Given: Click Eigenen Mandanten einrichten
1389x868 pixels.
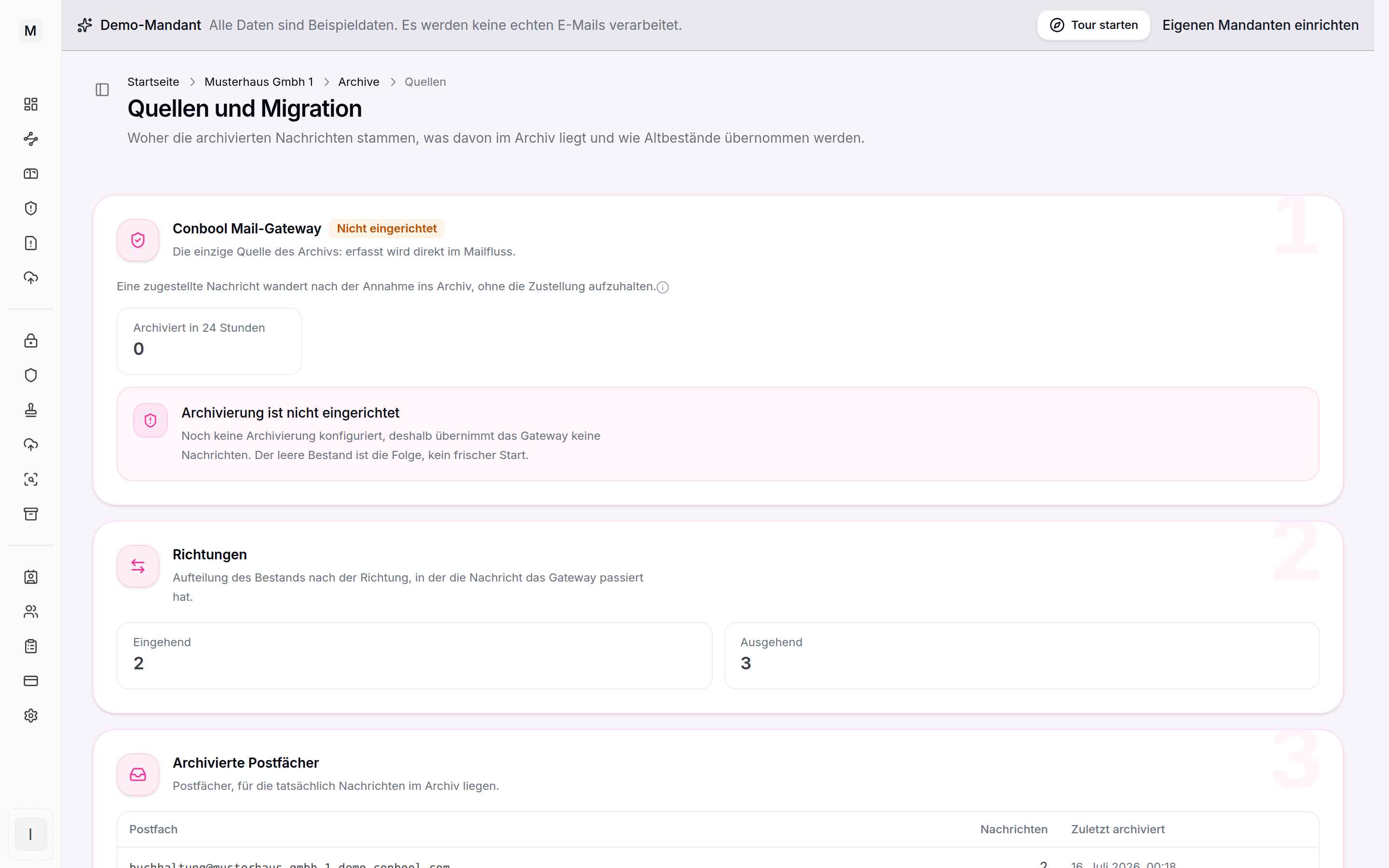Looking at the screenshot, I should (1260, 25).
